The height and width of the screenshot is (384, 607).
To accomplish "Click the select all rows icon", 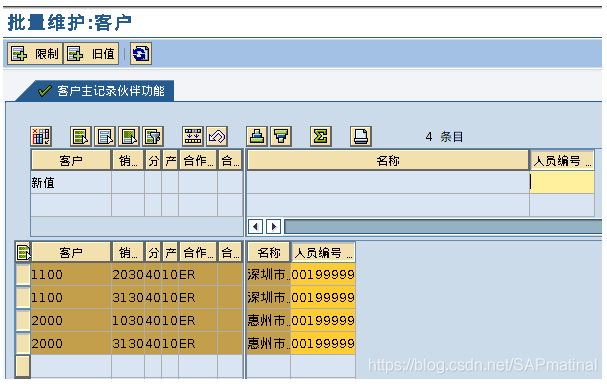I will (81, 136).
